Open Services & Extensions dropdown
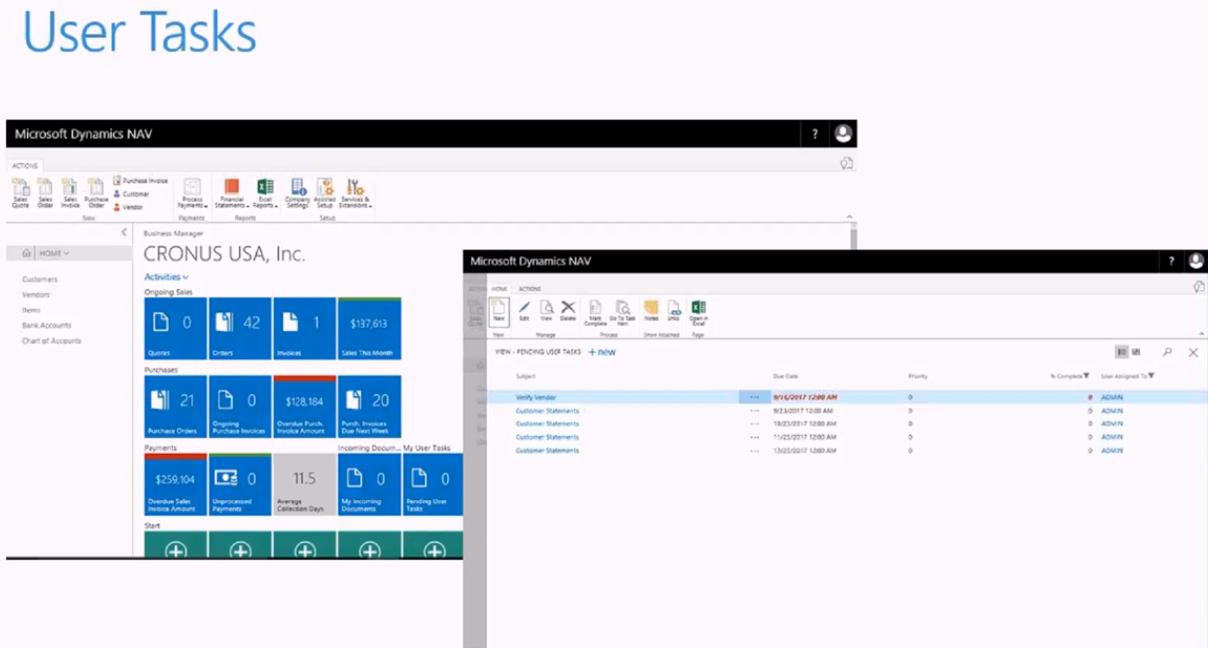 click(355, 192)
